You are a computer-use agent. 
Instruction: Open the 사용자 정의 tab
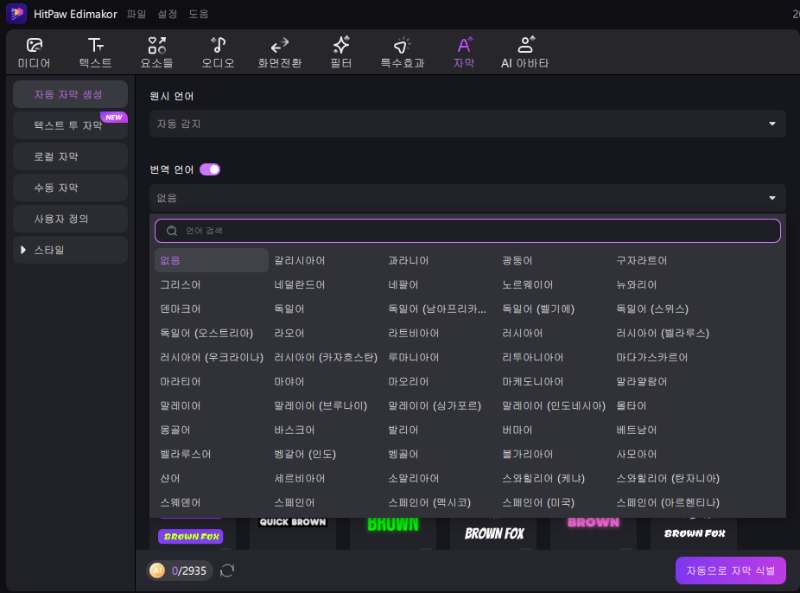click(70, 219)
